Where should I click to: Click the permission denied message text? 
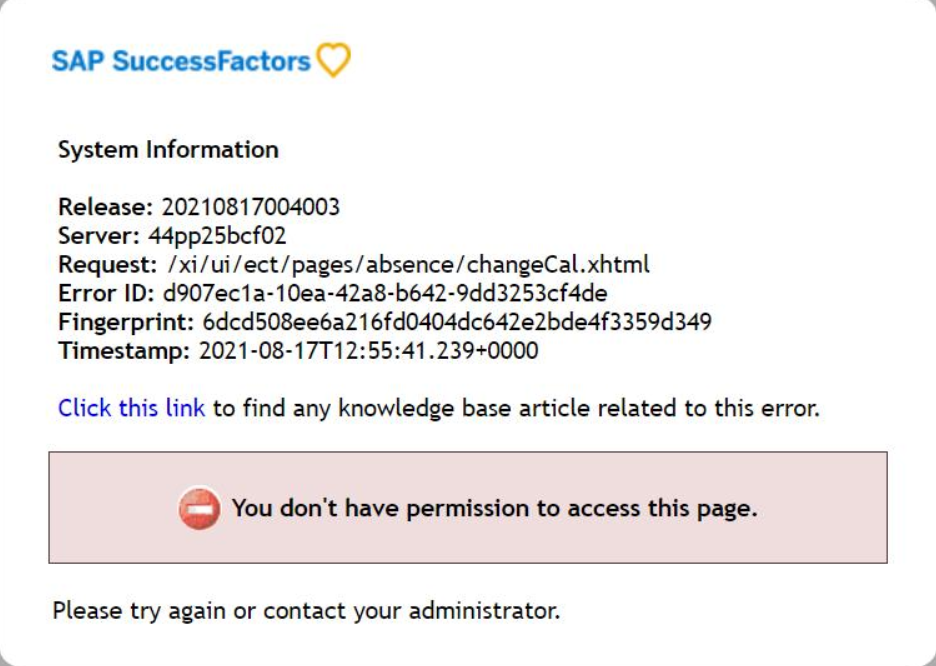tap(494, 508)
